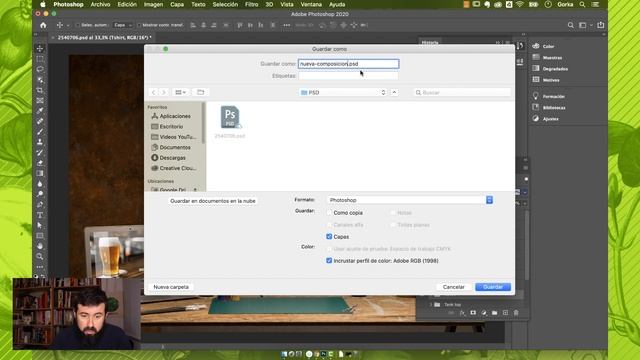Toggle Mostrar contr. transf. checkbox
640x360 pixels.
[x=139, y=25]
